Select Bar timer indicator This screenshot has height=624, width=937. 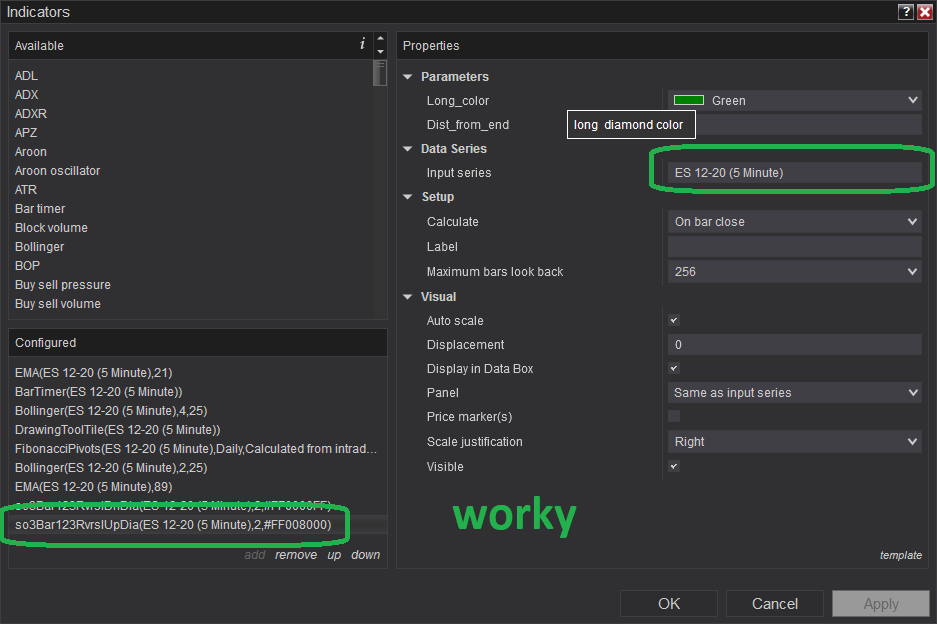[x=40, y=209]
